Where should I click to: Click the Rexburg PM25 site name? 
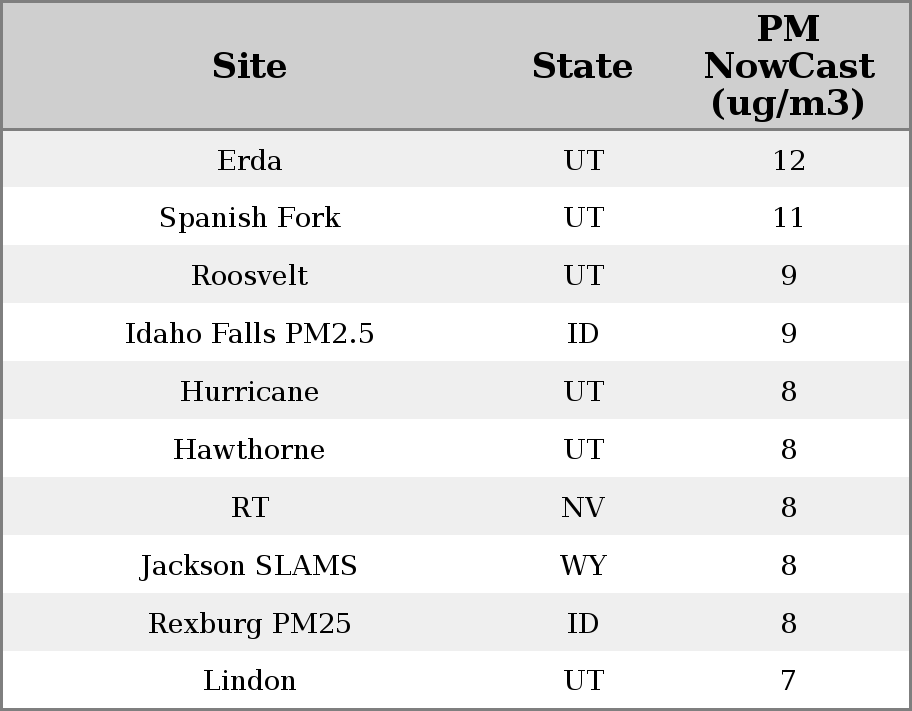250,624
